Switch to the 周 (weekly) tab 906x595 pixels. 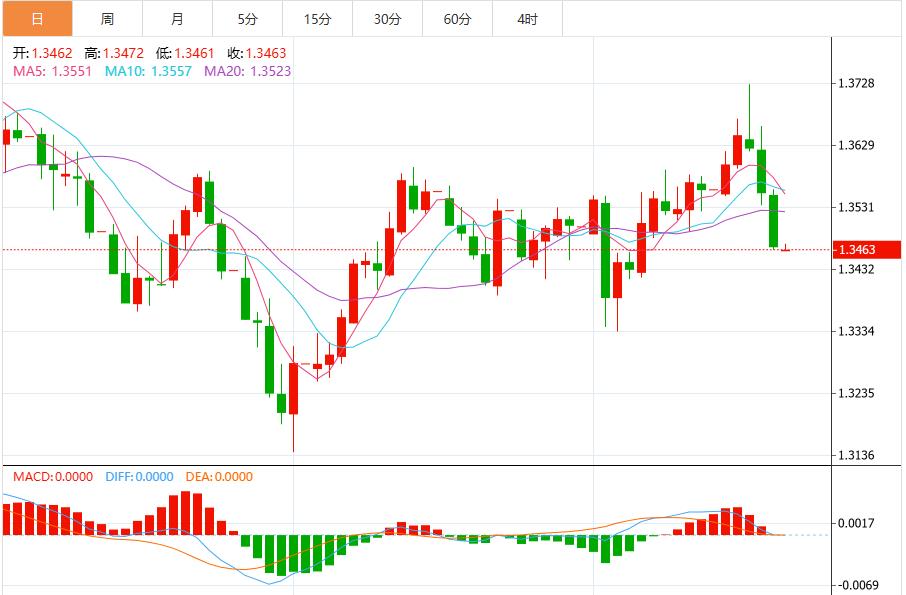pyautogui.click(x=105, y=17)
